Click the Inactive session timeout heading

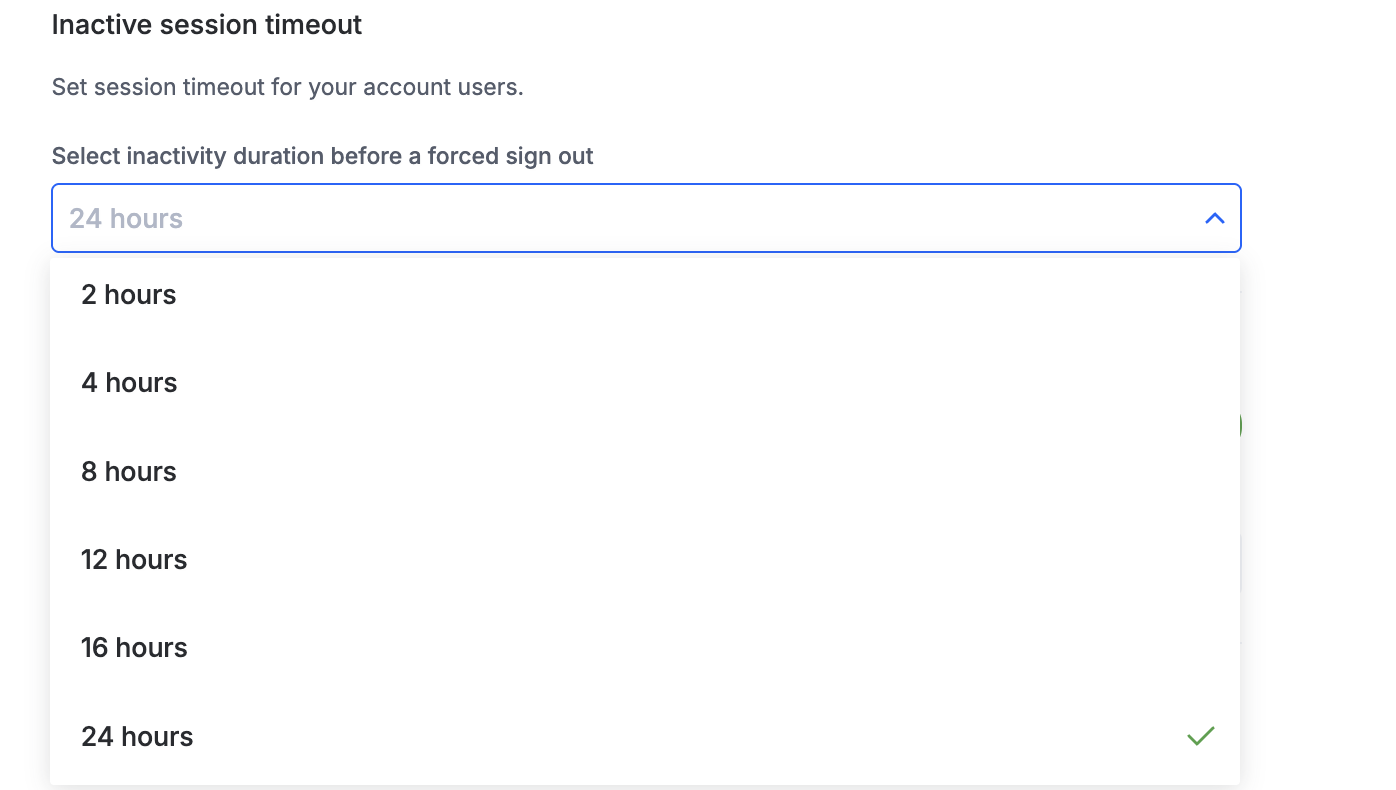tap(207, 25)
